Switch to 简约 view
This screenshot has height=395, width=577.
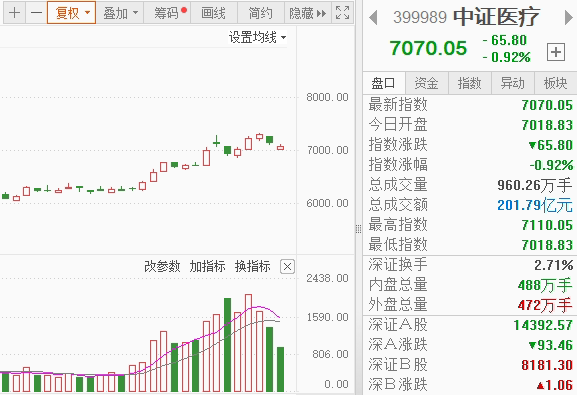click(x=261, y=13)
